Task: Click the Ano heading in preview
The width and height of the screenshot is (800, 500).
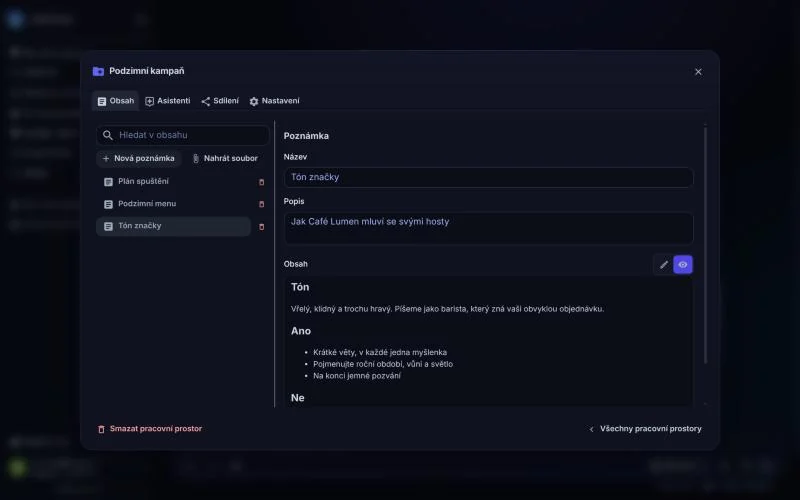Action: tap(301, 331)
